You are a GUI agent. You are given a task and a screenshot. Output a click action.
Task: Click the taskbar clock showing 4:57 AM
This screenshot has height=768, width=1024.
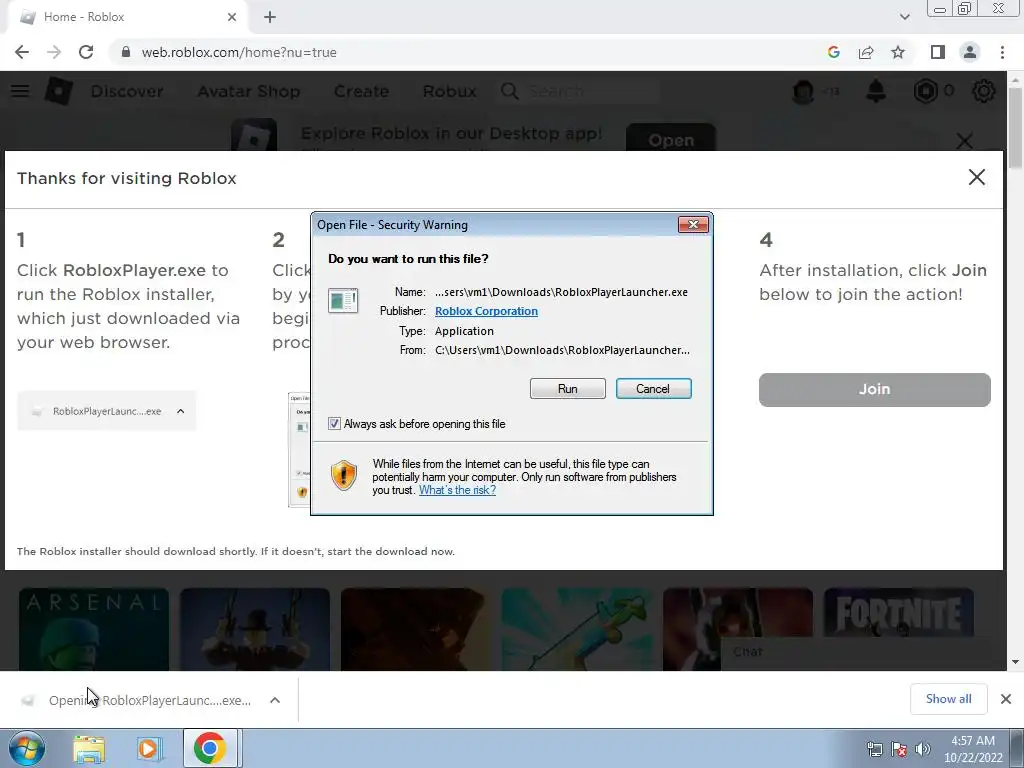(x=972, y=749)
